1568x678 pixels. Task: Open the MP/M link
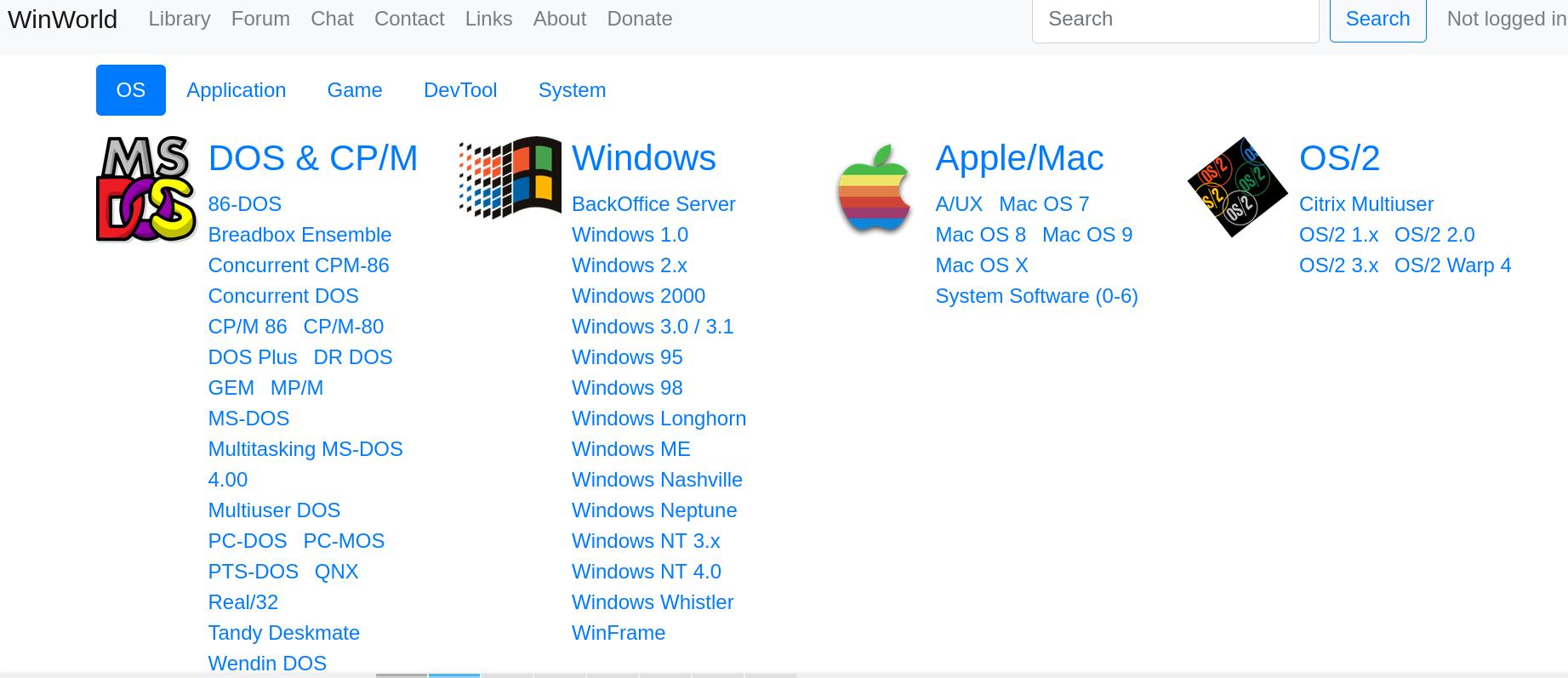297,388
